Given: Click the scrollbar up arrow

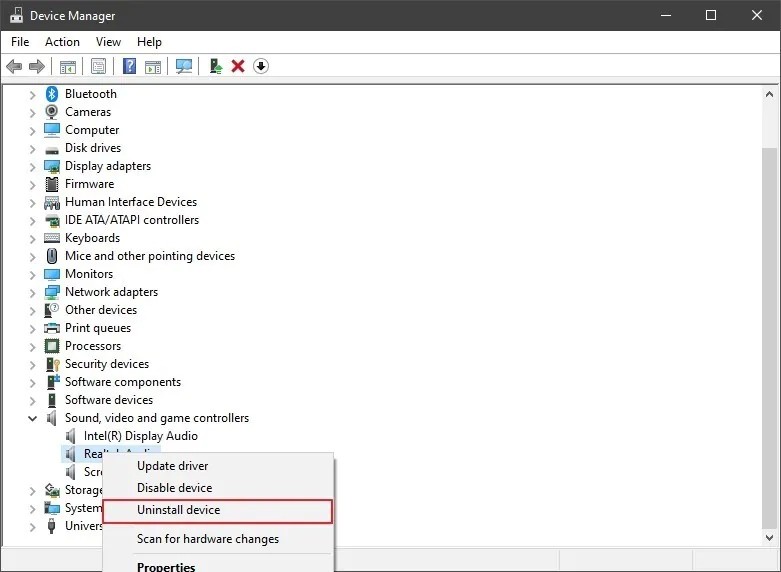Looking at the screenshot, I should (769, 94).
